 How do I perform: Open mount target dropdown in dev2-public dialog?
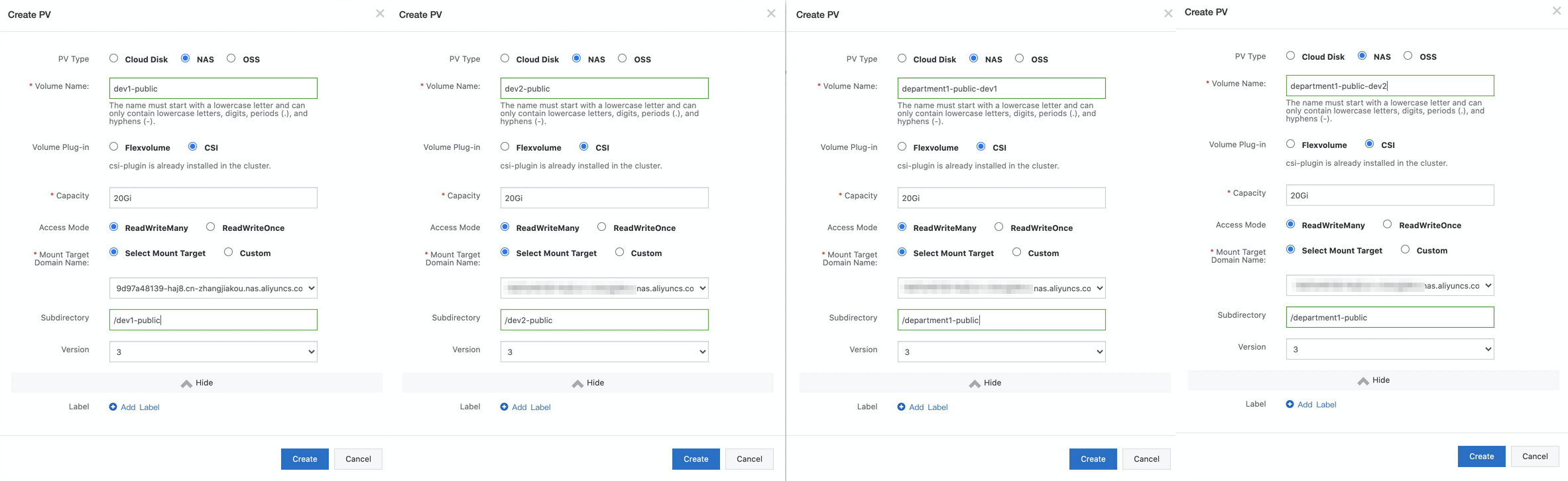(604, 288)
